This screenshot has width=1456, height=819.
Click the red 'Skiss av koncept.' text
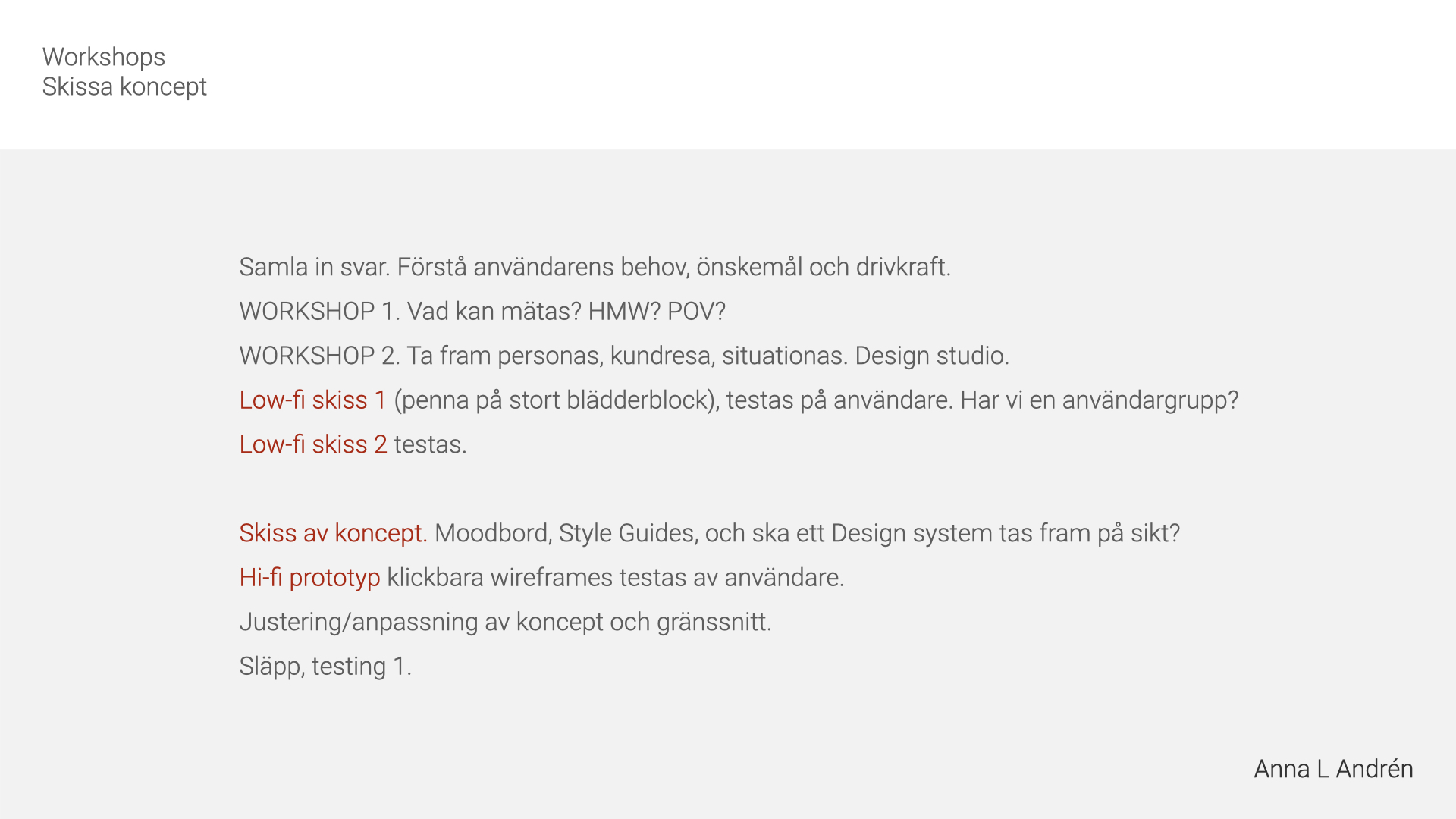point(334,533)
